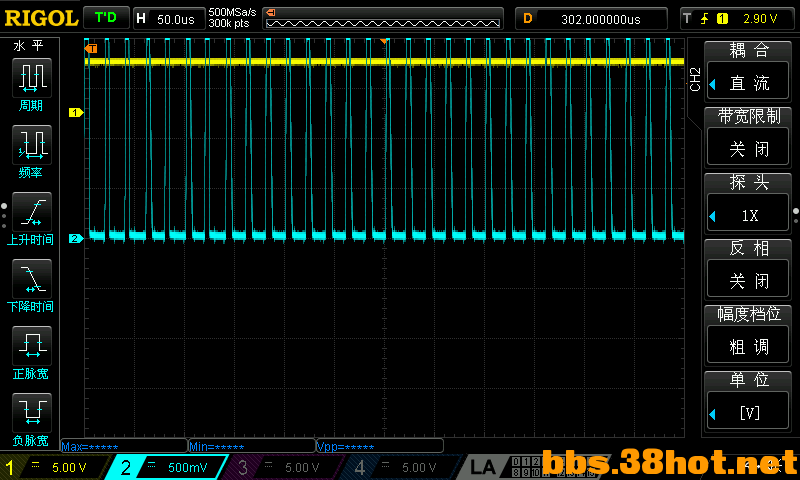
Task: Click the waveform memory overview bar
Action: pyautogui.click(x=383, y=19)
